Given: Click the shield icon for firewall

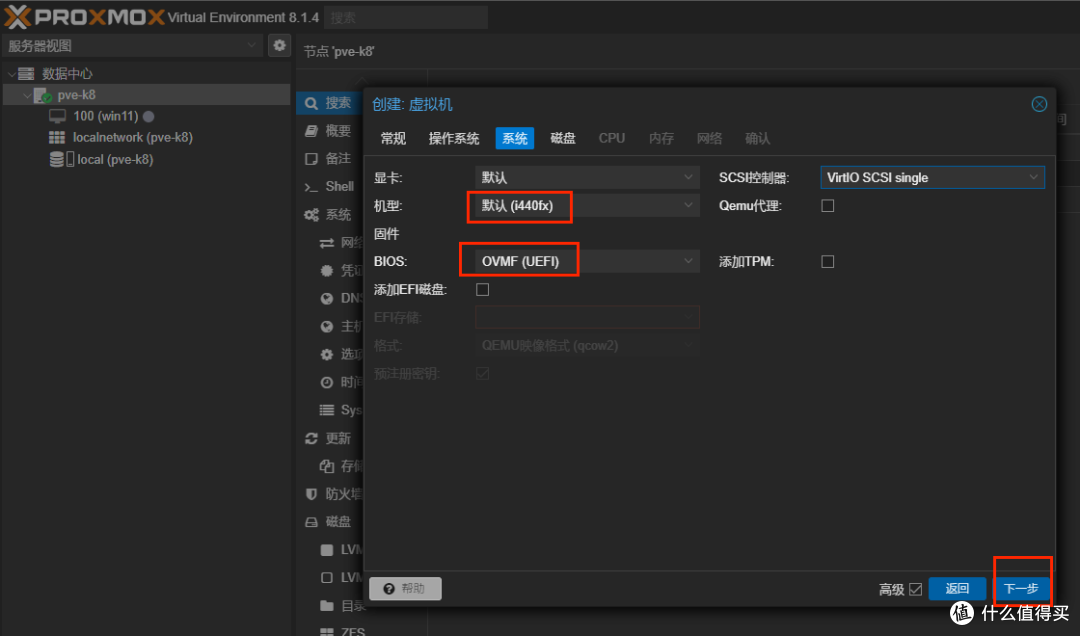Looking at the screenshot, I should 311,494.
